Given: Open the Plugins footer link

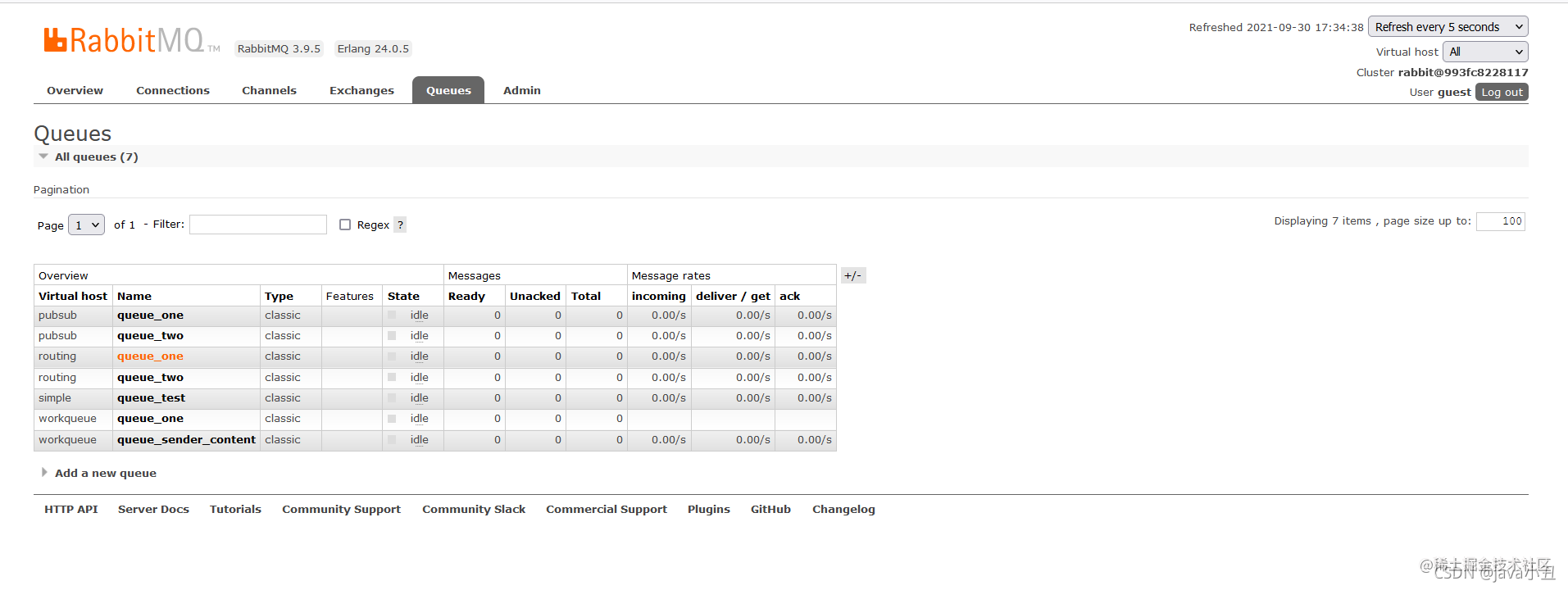Looking at the screenshot, I should (x=709, y=509).
